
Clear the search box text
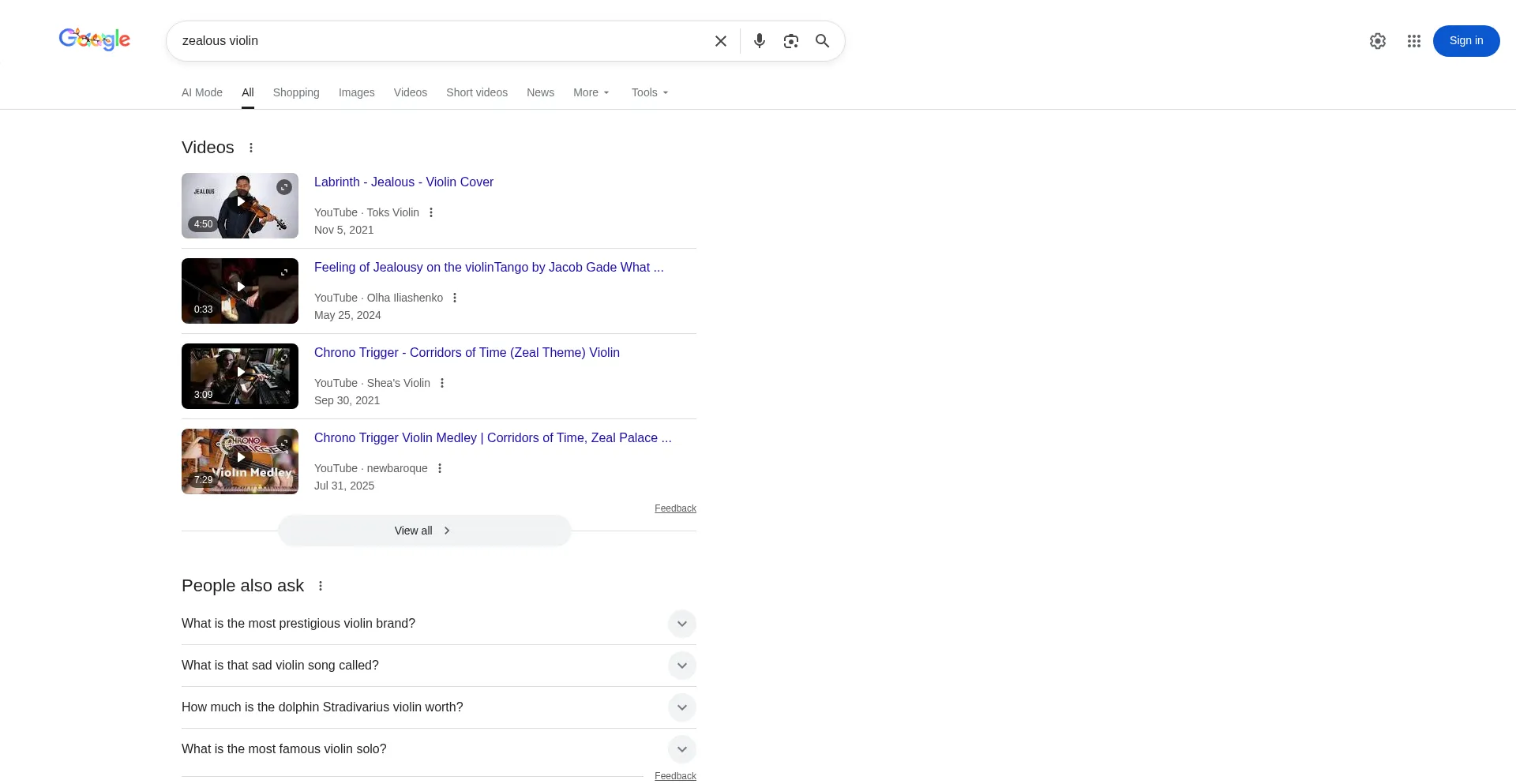click(x=720, y=41)
